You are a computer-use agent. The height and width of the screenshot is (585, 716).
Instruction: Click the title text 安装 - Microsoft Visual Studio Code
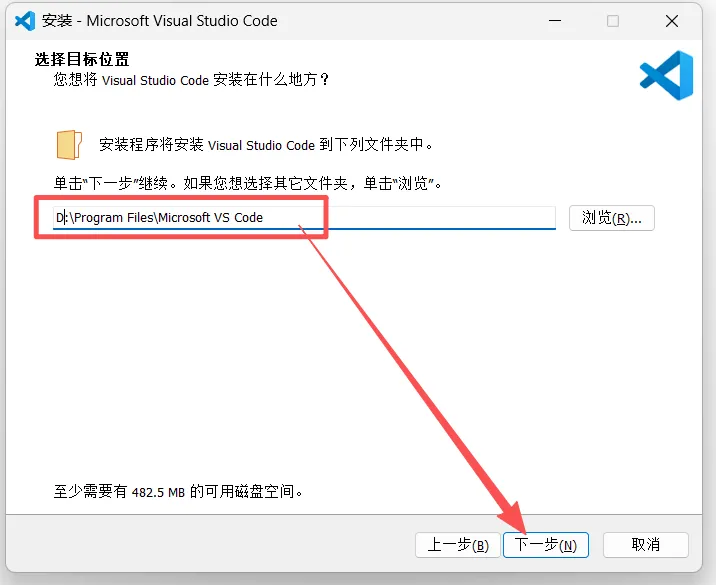160,21
